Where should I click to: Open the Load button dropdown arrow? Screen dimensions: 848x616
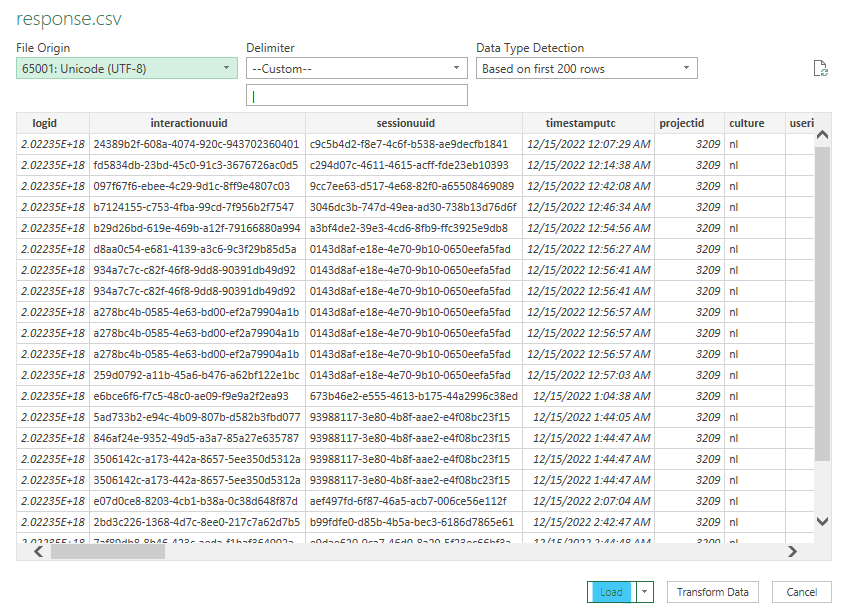point(645,592)
